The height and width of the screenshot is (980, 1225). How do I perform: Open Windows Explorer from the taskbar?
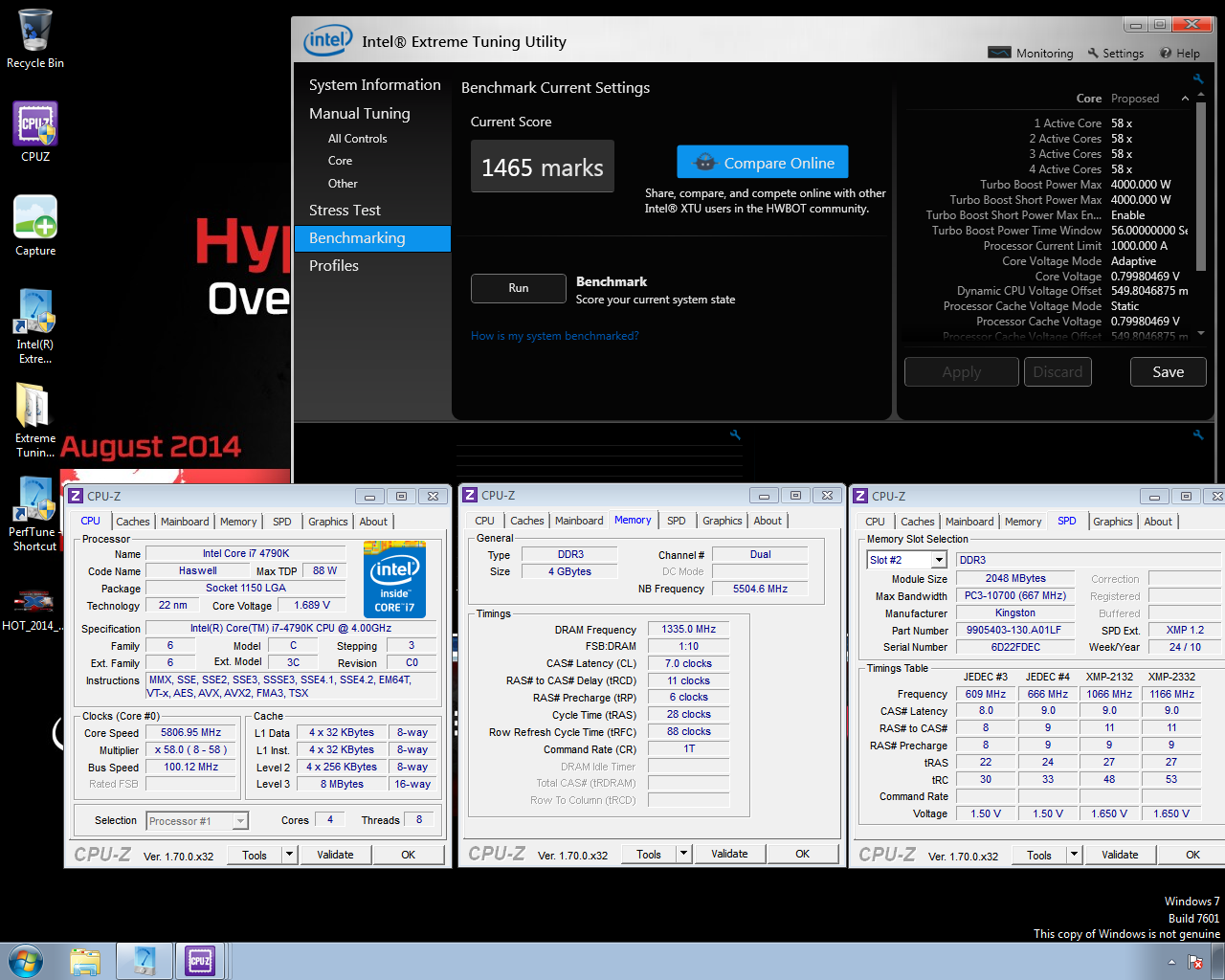click(85, 961)
